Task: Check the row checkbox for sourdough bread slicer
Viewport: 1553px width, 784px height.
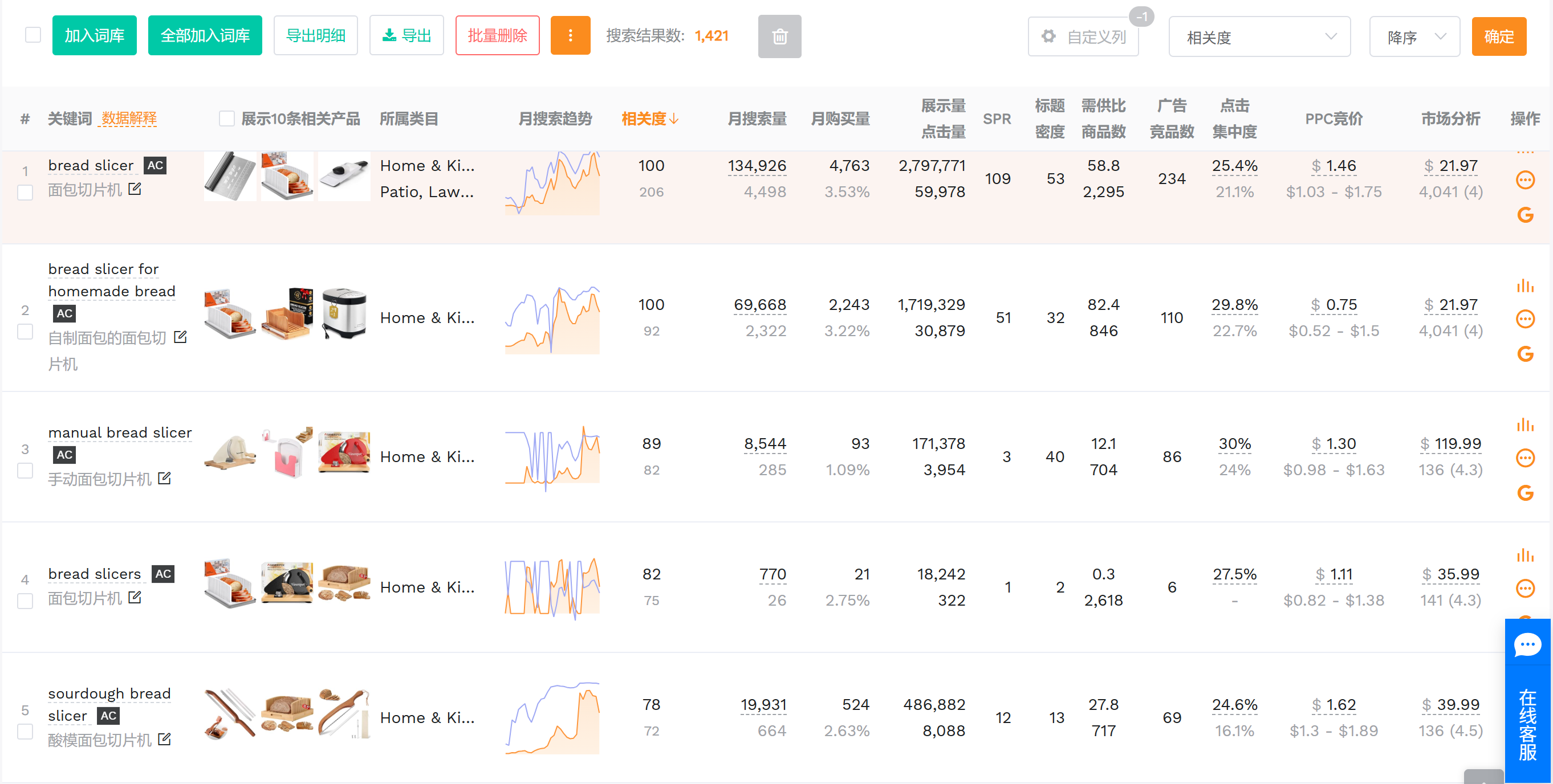Action: tap(25, 732)
